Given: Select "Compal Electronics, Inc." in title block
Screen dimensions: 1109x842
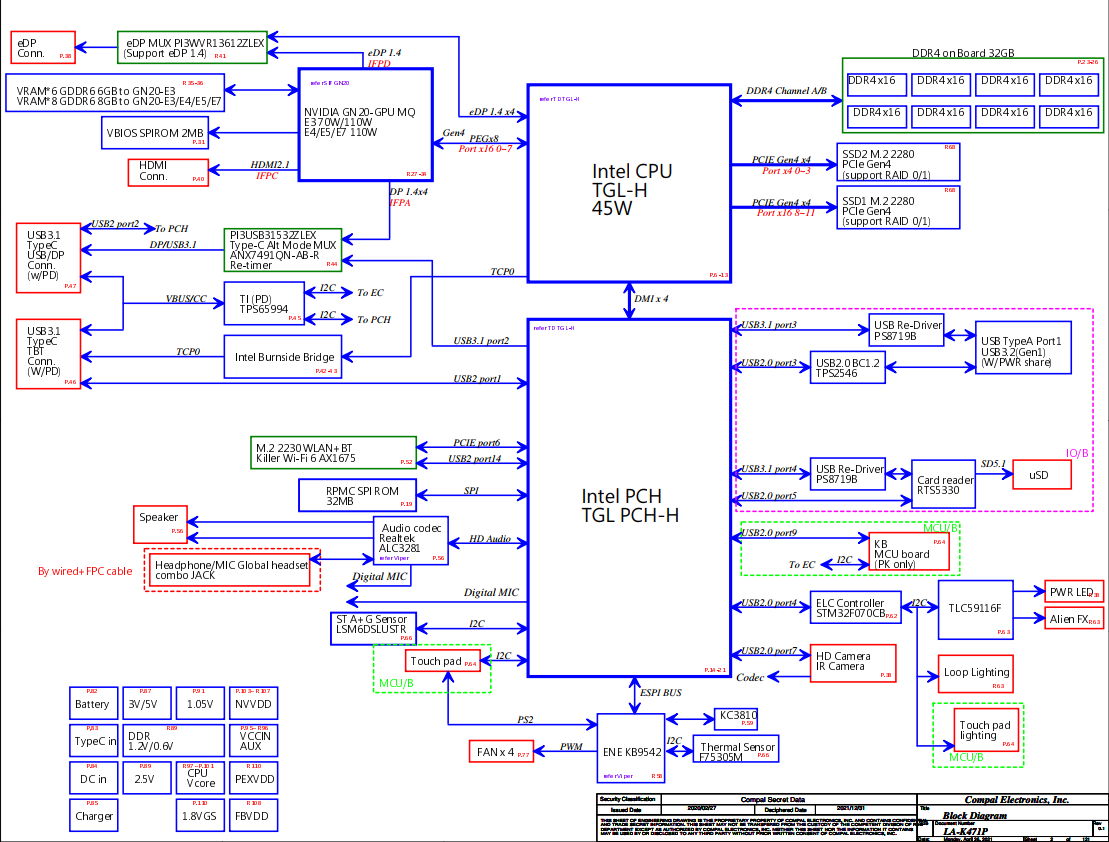Looking at the screenshot, I should [x=1016, y=800].
